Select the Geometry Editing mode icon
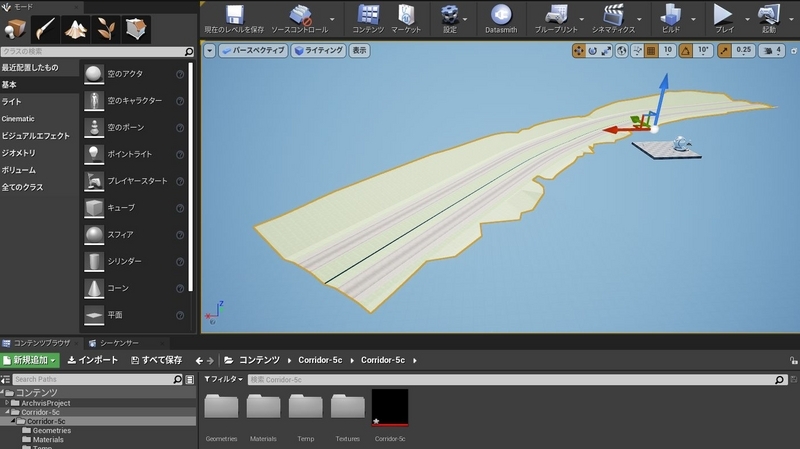800x449 pixels. pyautogui.click(x=136, y=29)
